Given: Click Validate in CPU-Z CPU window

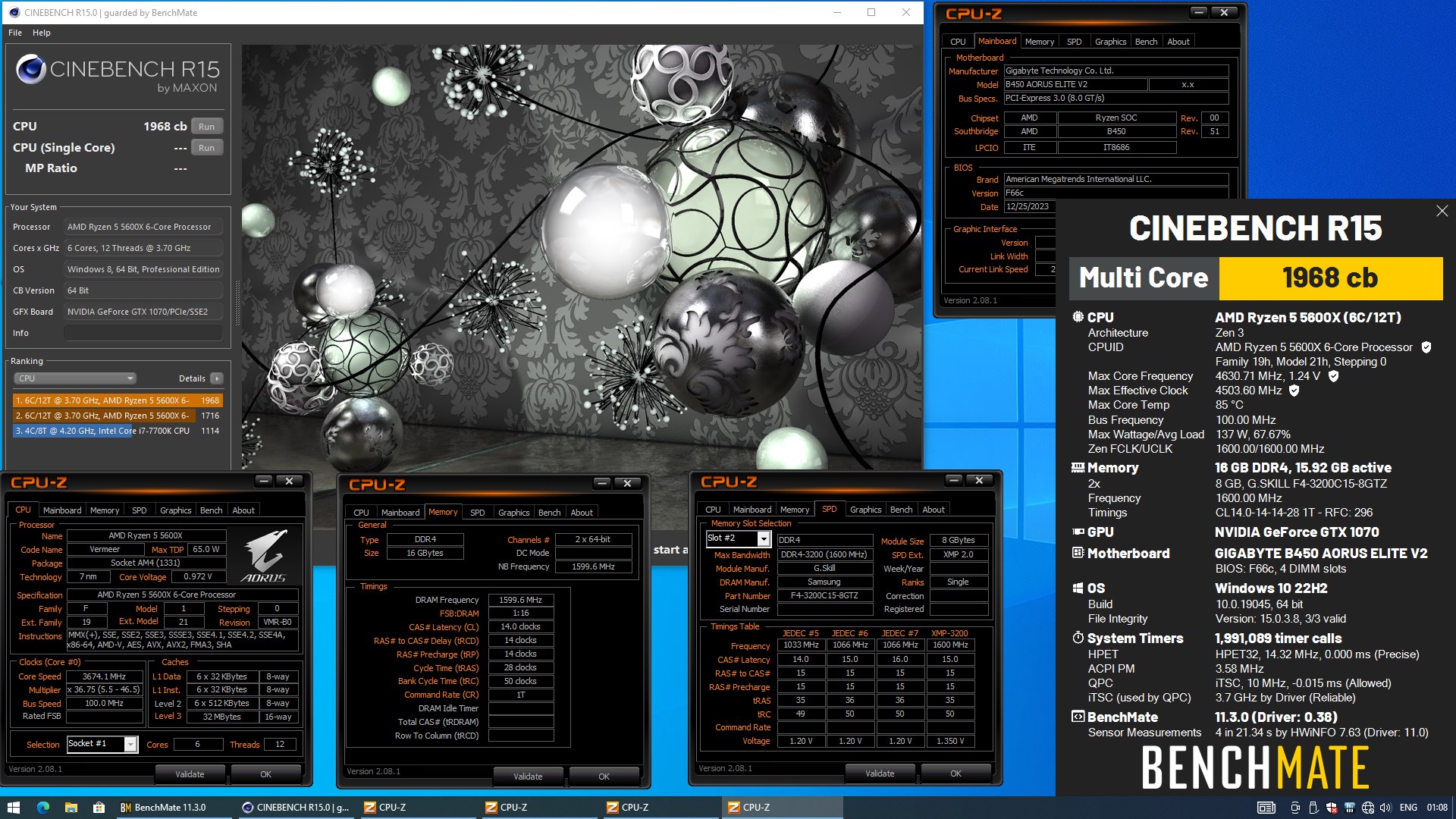Looking at the screenshot, I should point(190,774).
